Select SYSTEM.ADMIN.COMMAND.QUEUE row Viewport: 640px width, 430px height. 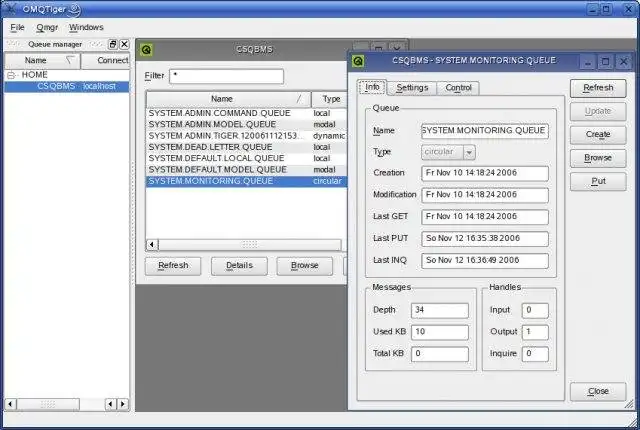click(x=246, y=113)
